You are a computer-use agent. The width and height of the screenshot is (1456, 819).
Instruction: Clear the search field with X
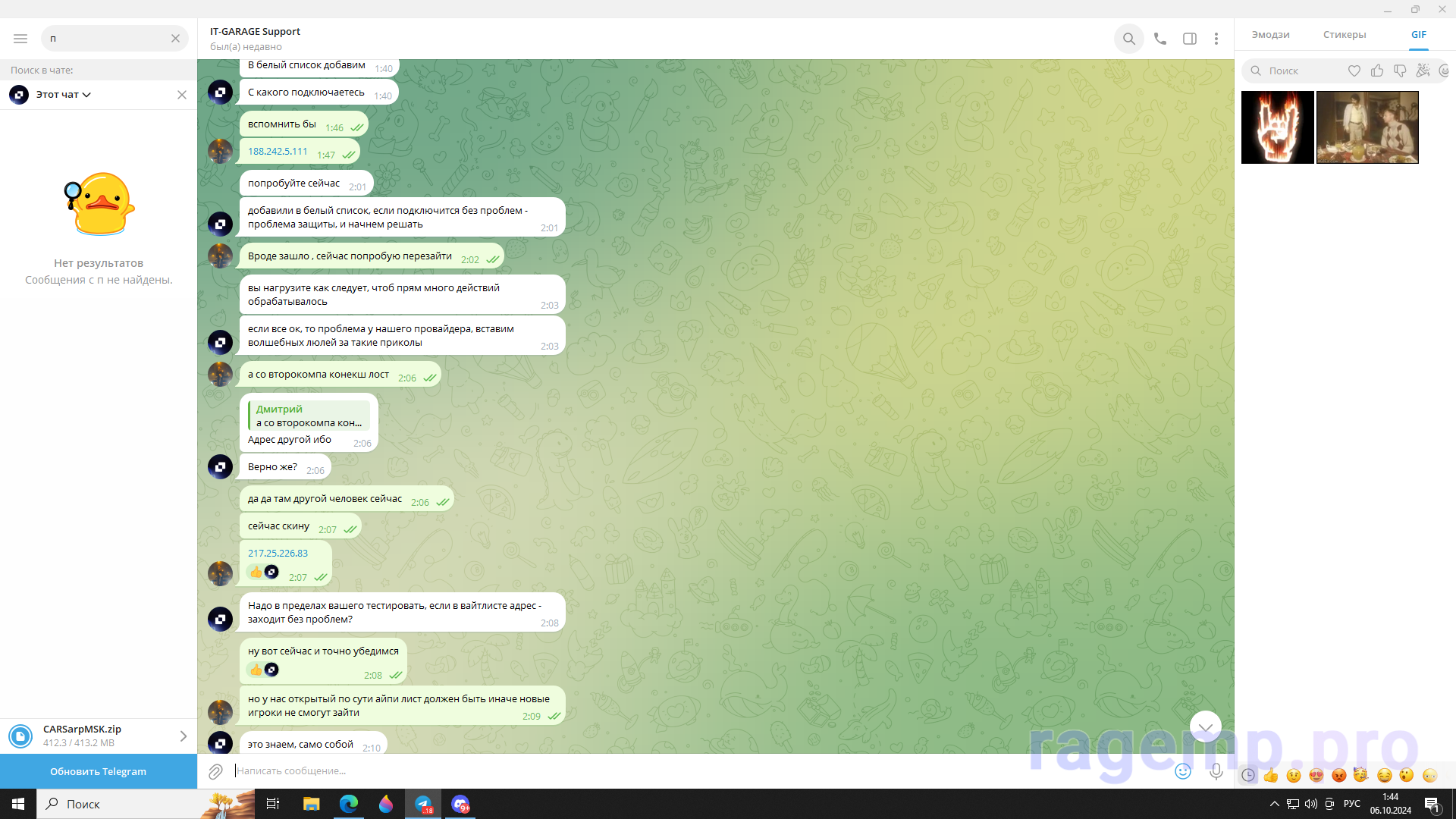pyautogui.click(x=175, y=39)
